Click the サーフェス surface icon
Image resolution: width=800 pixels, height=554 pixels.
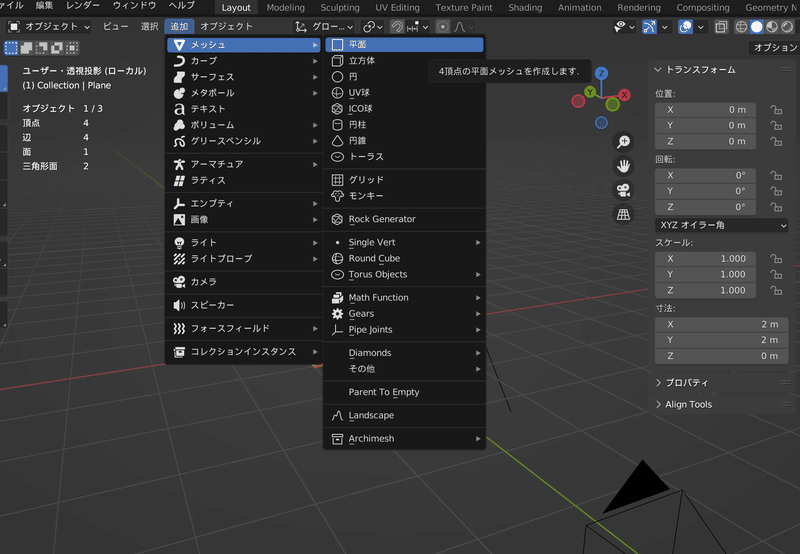[x=179, y=77]
